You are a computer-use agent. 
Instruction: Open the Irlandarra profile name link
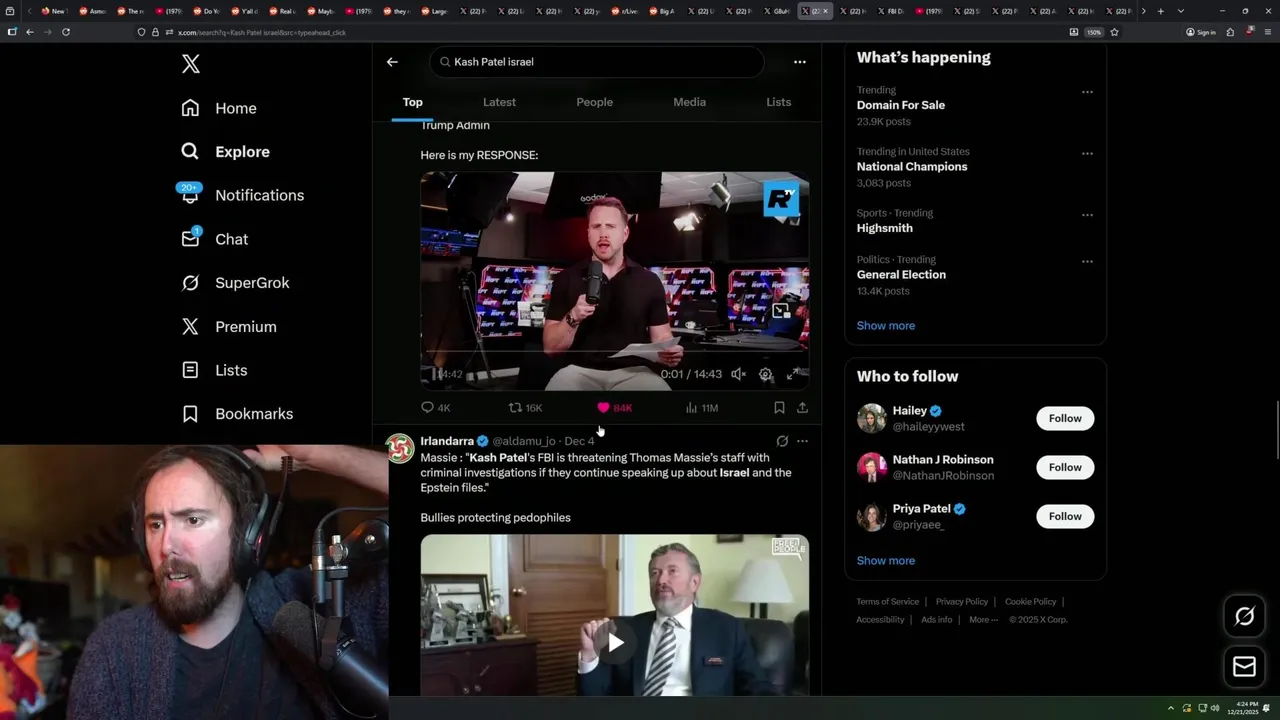click(447, 441)
